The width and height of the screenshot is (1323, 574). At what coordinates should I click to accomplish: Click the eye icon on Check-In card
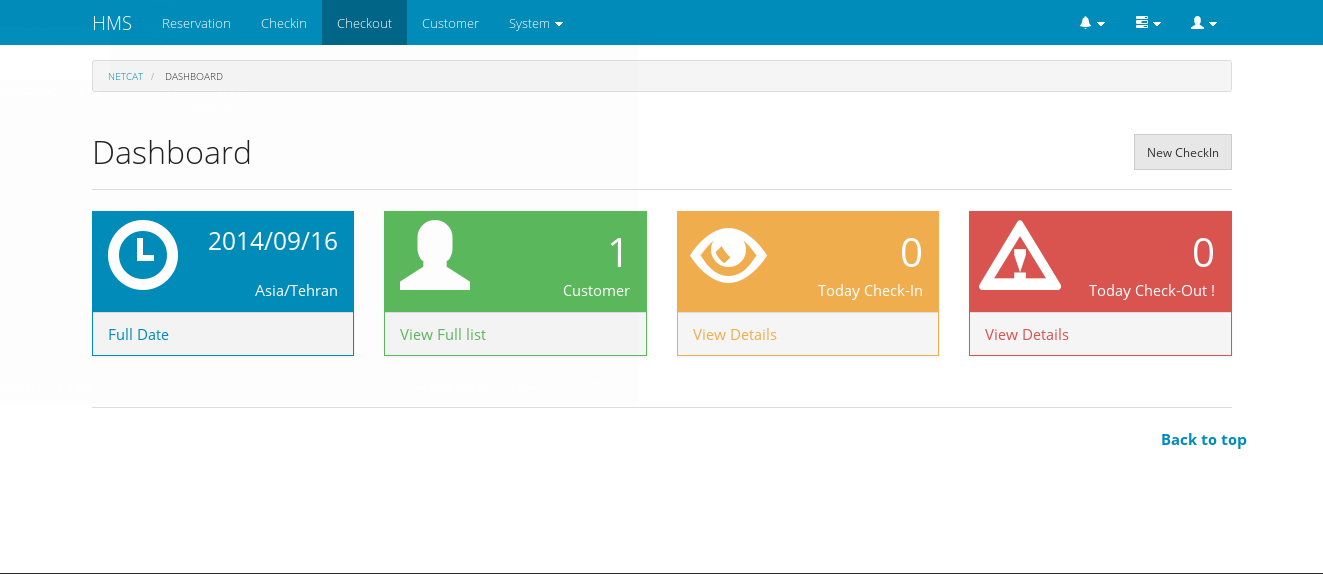click(728, 255)
